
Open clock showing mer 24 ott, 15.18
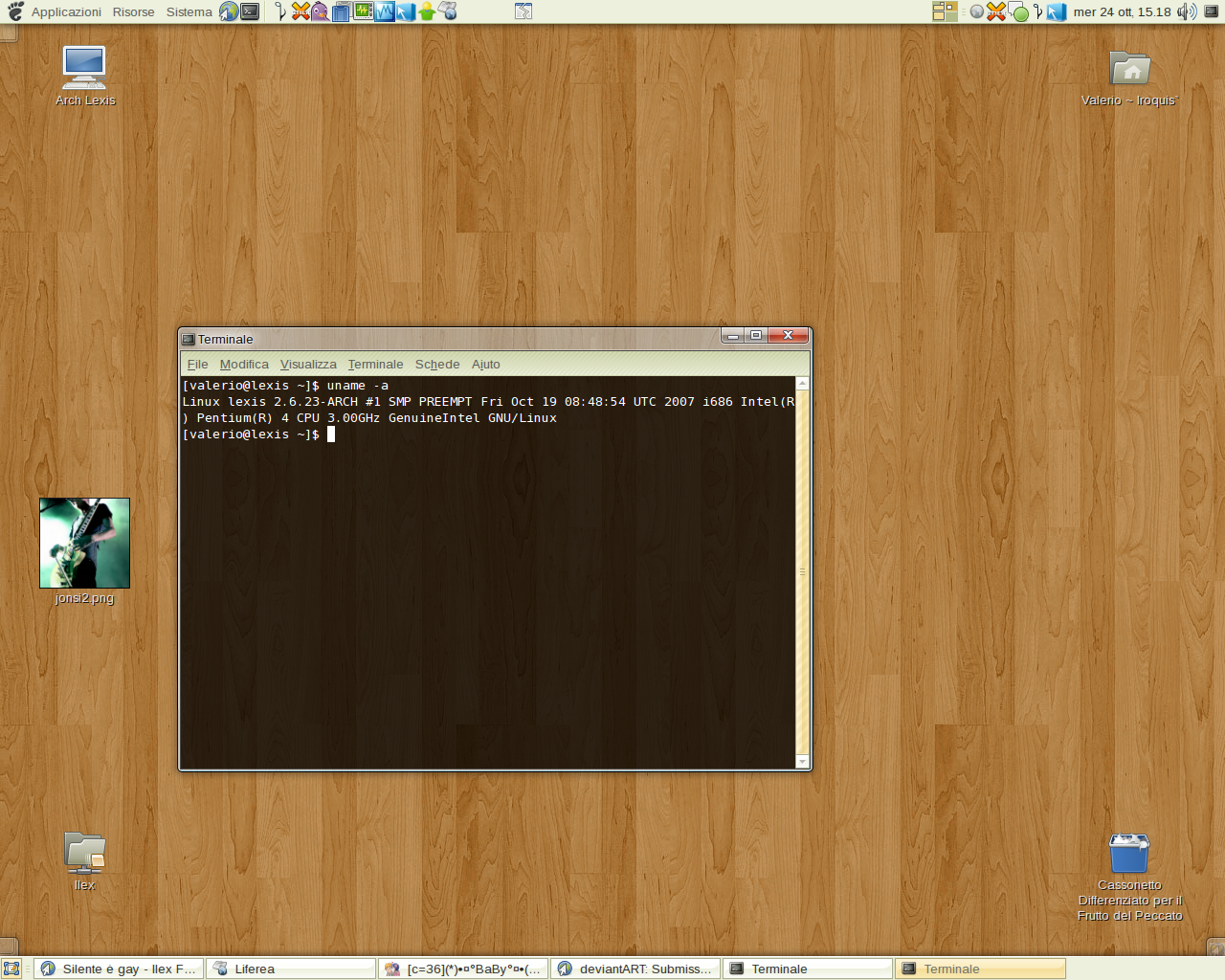1122,11
